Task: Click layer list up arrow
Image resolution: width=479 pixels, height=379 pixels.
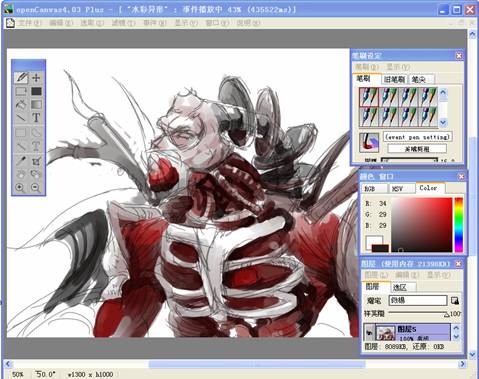Action: (456, 328)
